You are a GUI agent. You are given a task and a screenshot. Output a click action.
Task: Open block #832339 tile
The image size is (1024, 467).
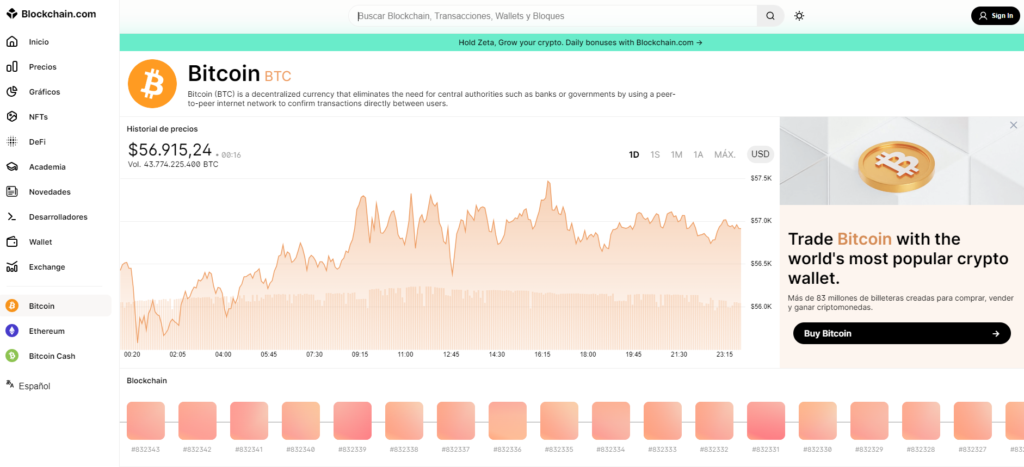click(353, 421)
